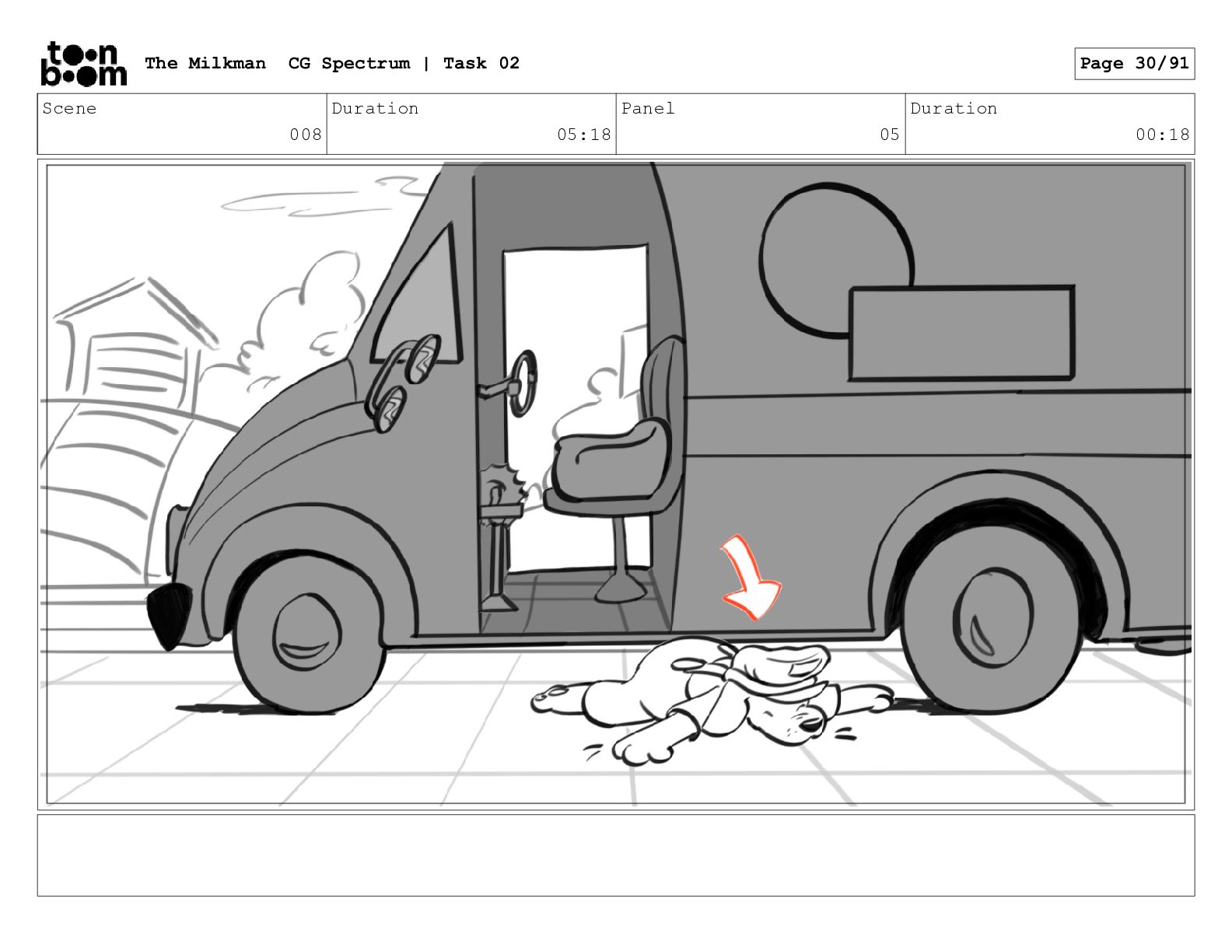Click the 'Scene' header label
This screenshot has height=952, width=1232.
coord(70,108)
